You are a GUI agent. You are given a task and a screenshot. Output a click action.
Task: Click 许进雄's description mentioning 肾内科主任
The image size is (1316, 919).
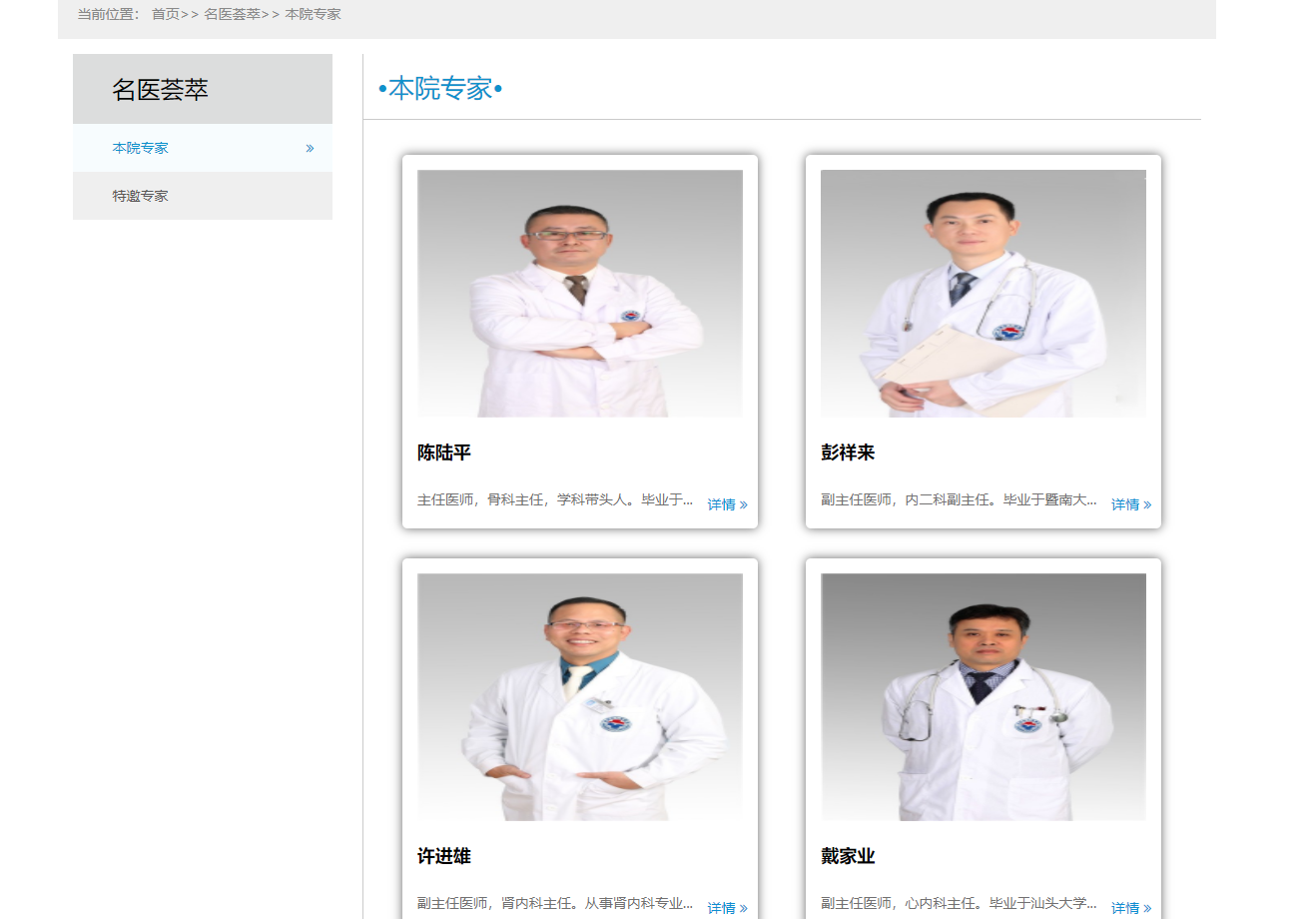click(x=555, y=903)
